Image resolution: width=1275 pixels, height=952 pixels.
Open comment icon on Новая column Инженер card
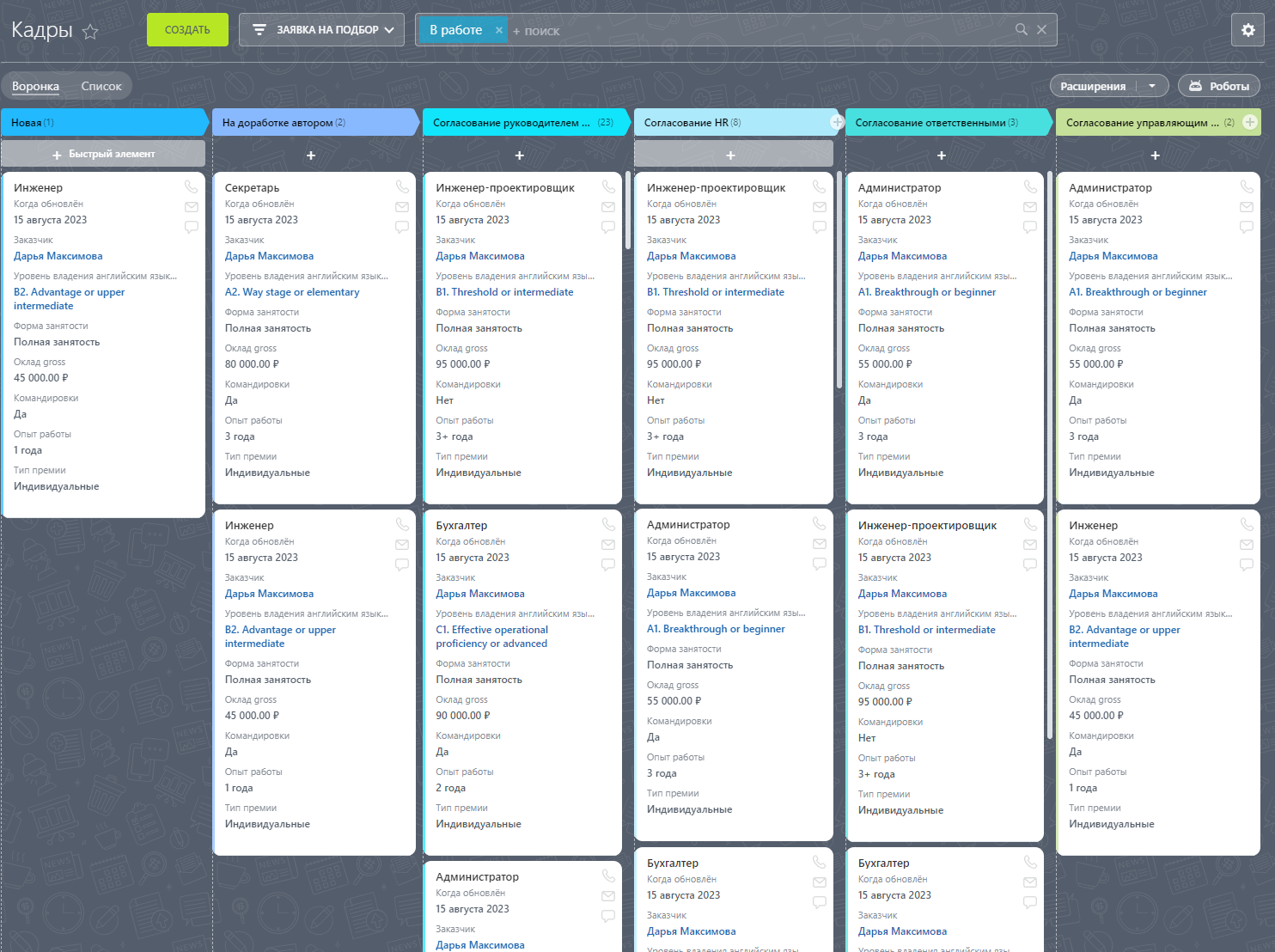point(191,227)
